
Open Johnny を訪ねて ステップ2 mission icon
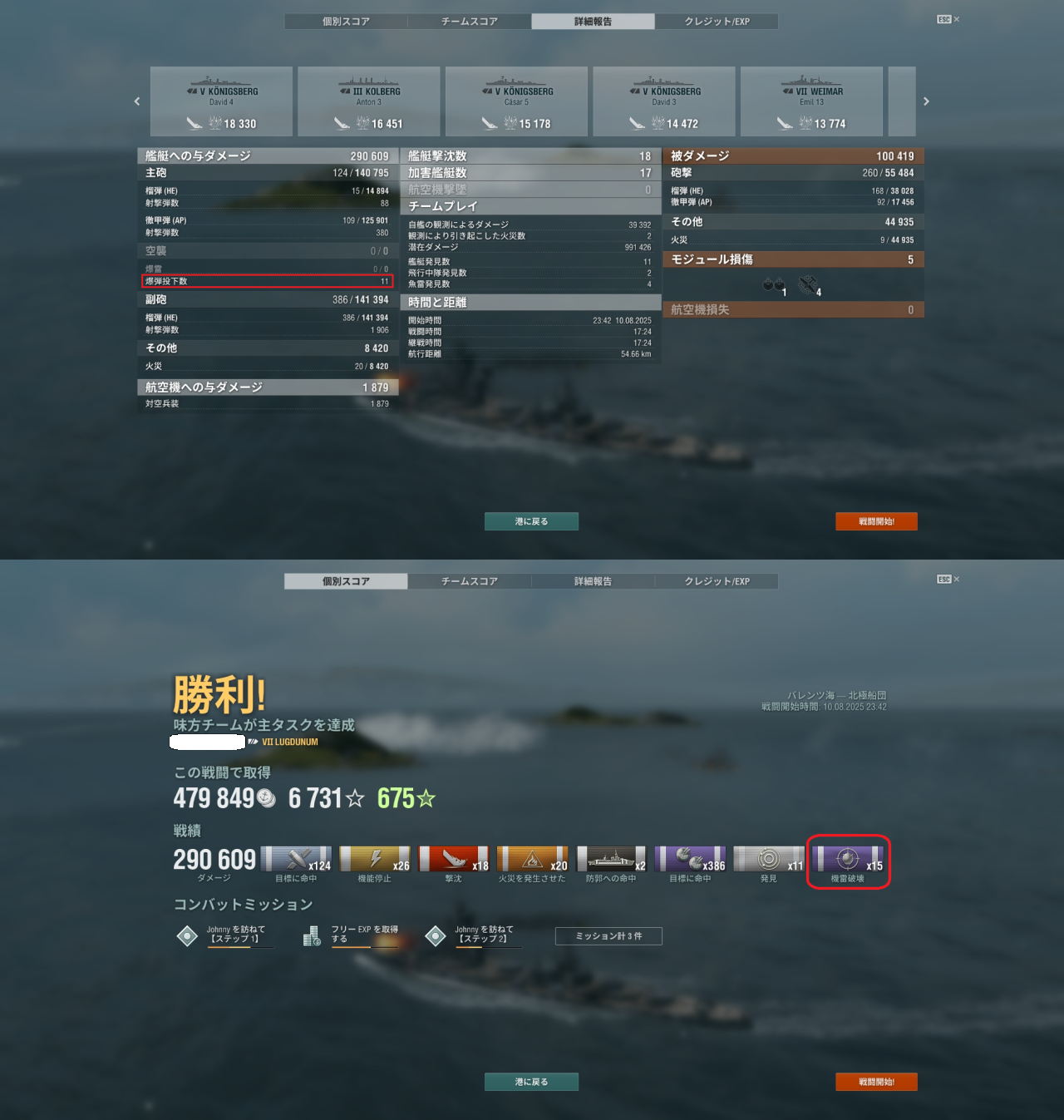(x=436, y=935)
